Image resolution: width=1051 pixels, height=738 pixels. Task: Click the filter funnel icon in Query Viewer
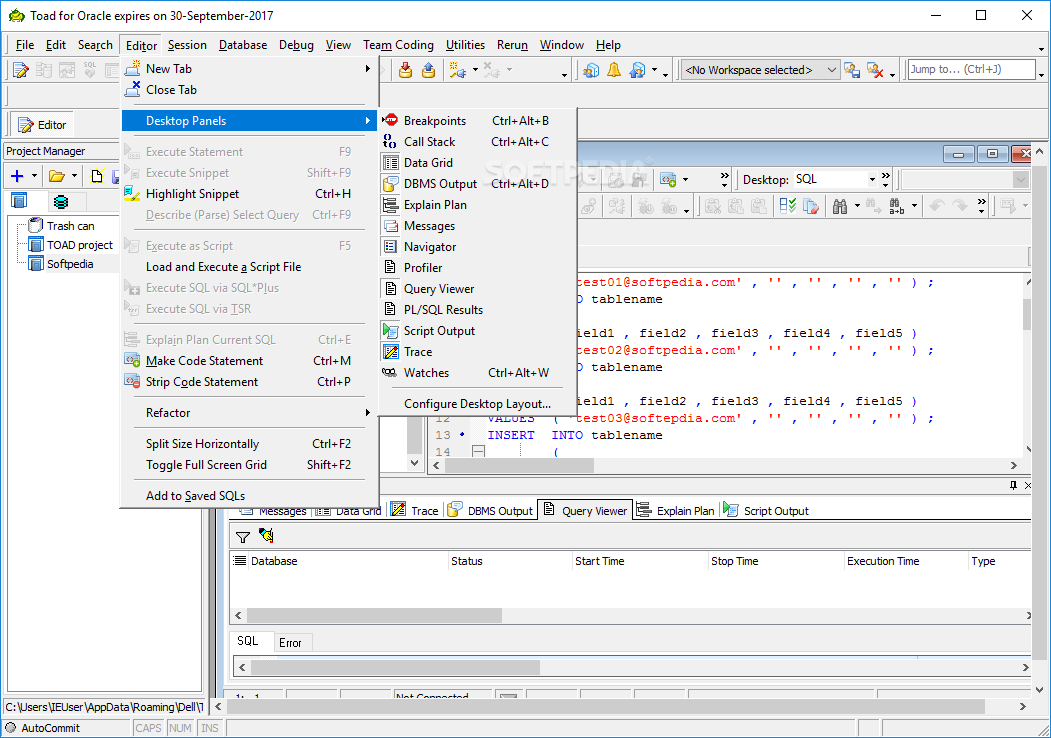pyautogui.click(x=243, y=536)
